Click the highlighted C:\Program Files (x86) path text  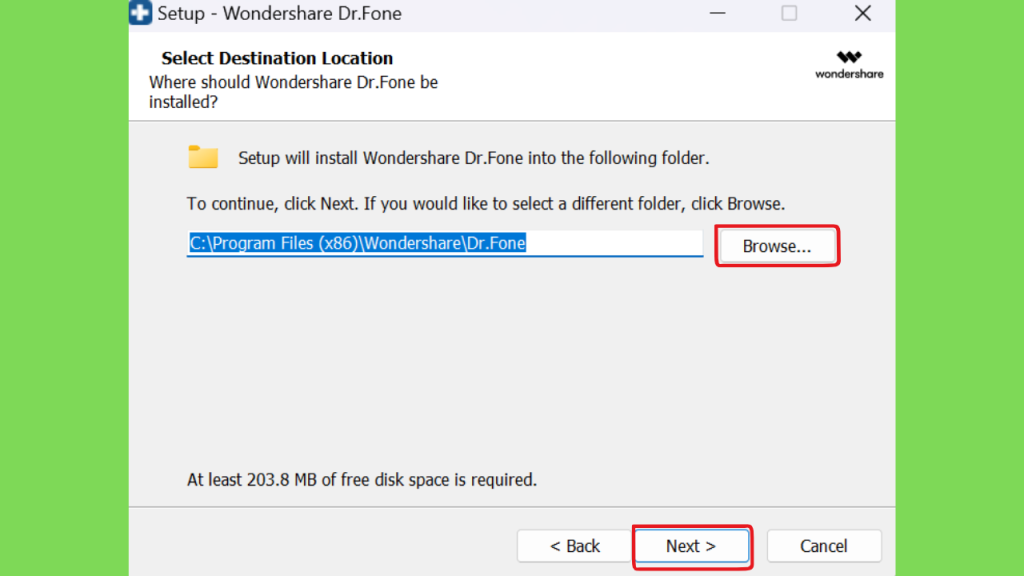tap(357, 243)
